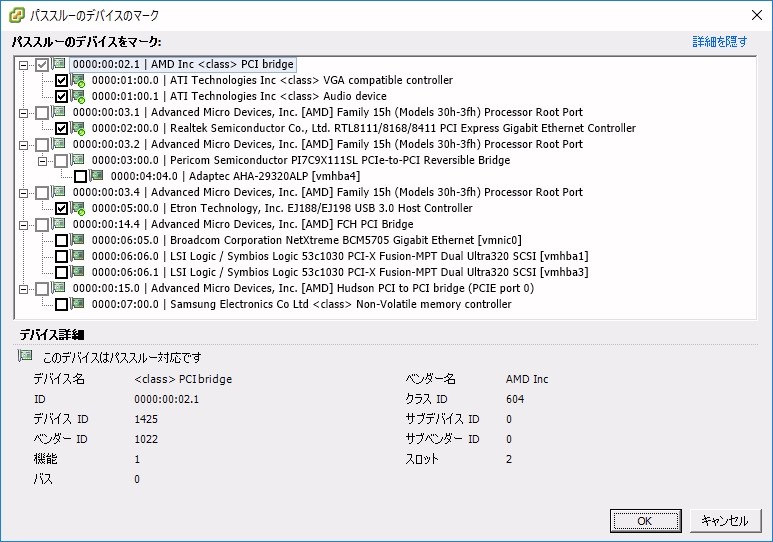Image resolution: width=773 pixels, height=542 pixels.
Task: Click the card icon beside Pericom Reversible Bridge
Action: click(x=78, y=159)
